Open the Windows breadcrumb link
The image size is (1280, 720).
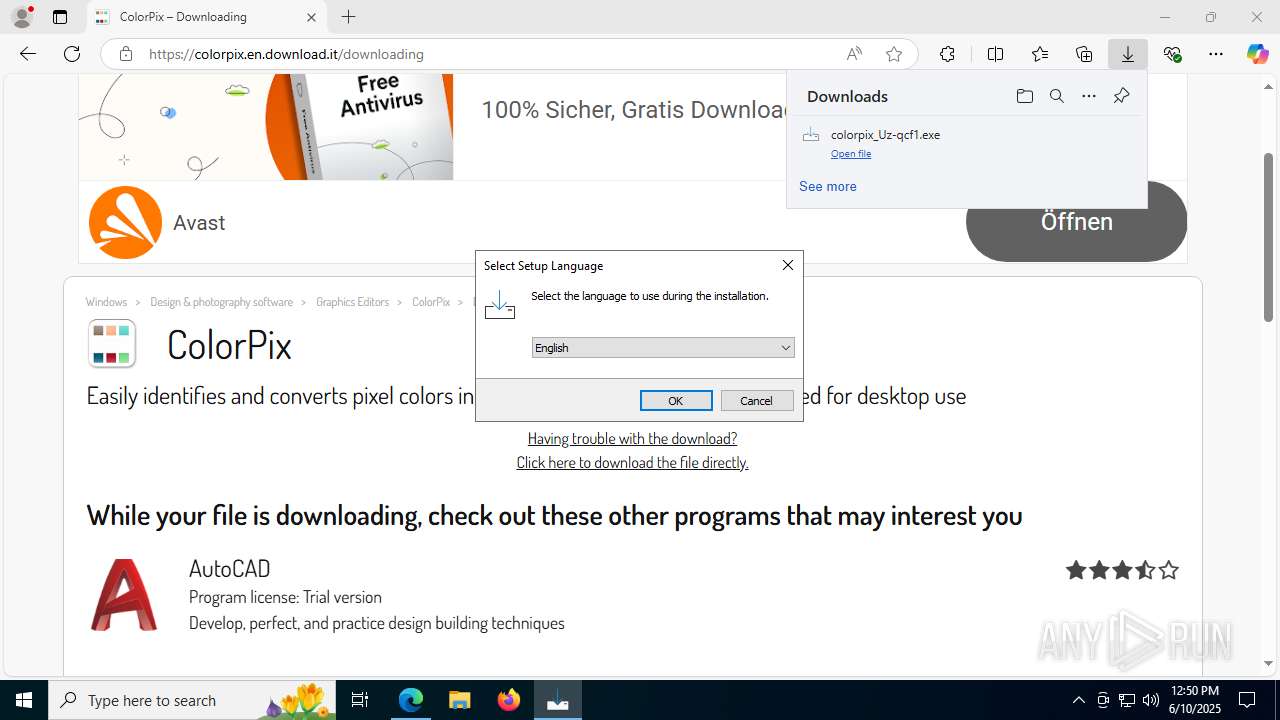point(106,302)
